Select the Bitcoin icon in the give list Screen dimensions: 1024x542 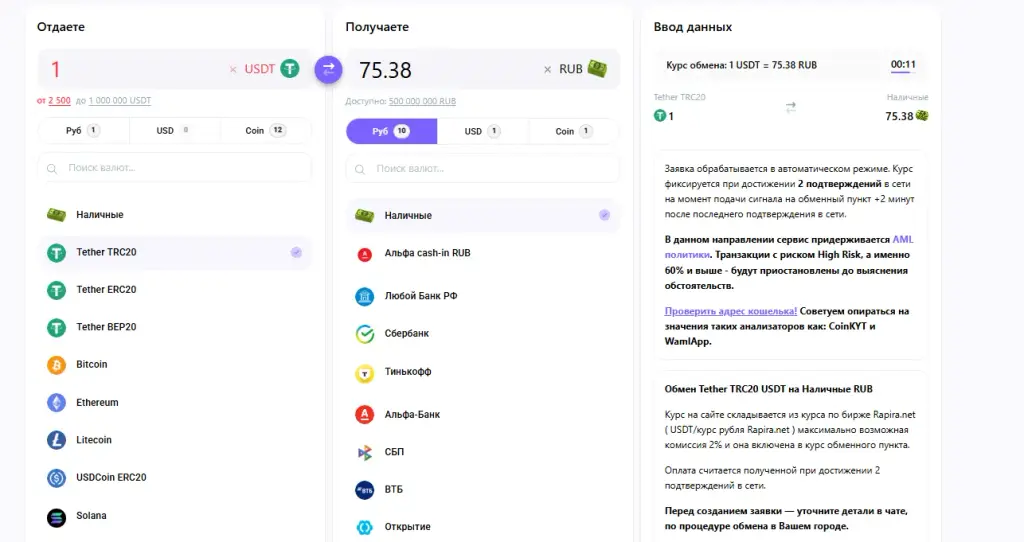click(56, 364)
